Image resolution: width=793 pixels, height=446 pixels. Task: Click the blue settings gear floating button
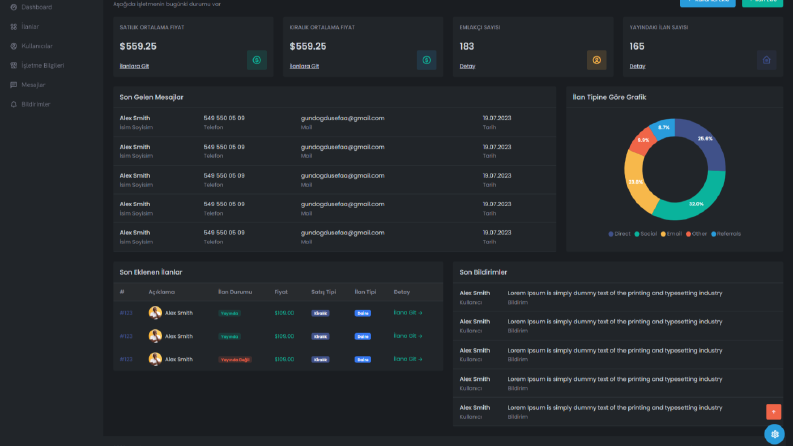774,434
